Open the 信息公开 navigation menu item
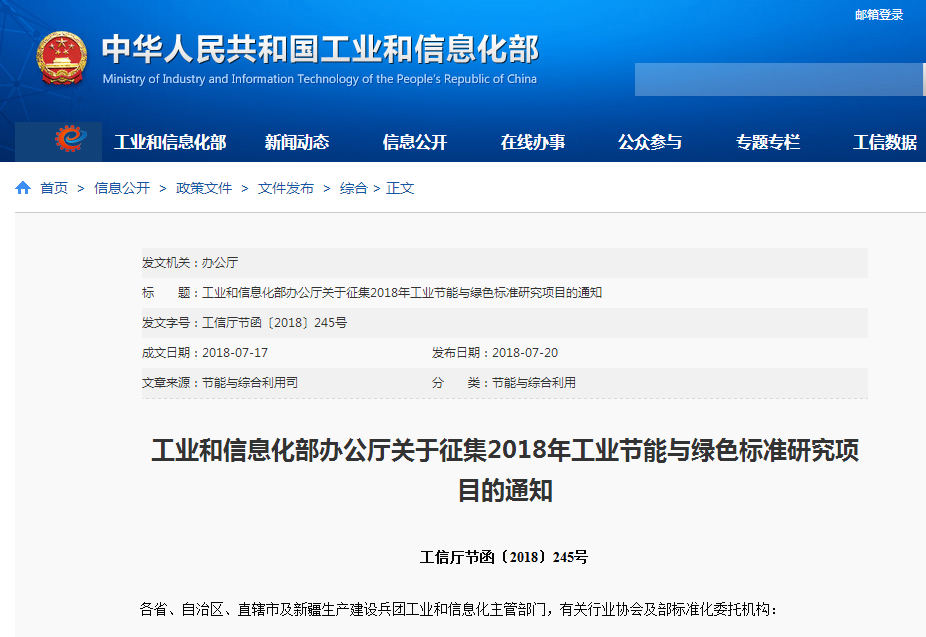Image resolution: width=926 pixels, height=637 pixels. pyautogui.click(x=415, y=142)
